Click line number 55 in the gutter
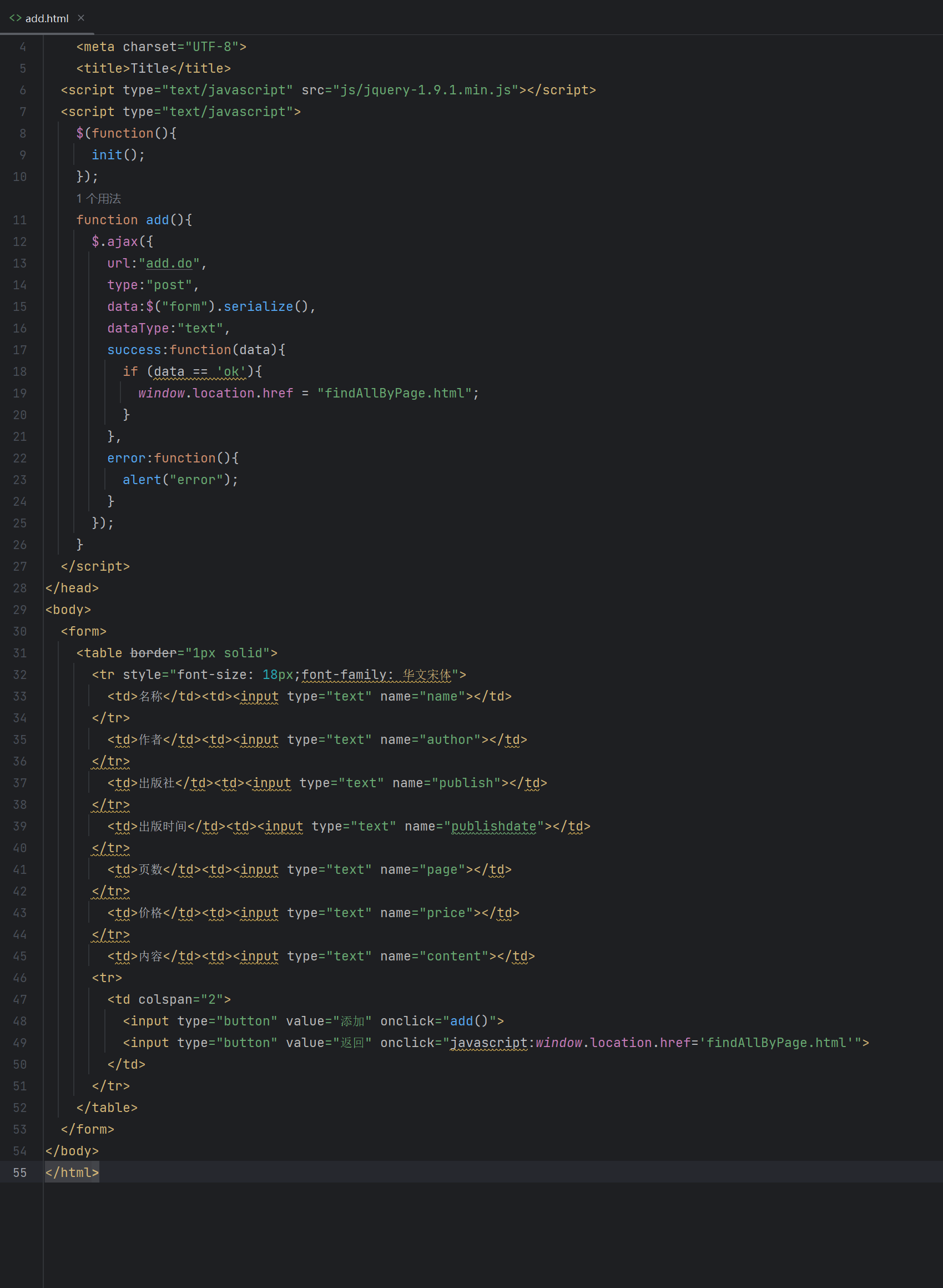The image size is (943, 1288). [19, 1172]
